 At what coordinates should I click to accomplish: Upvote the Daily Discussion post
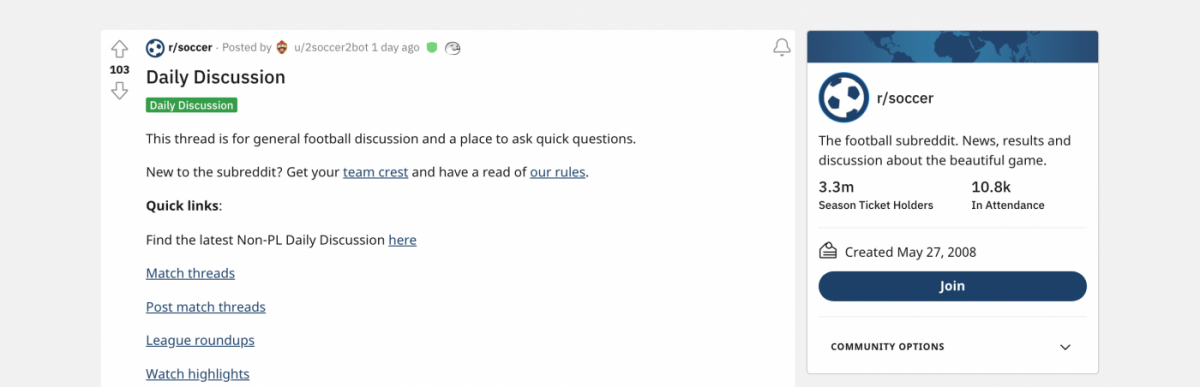[119, 48]
